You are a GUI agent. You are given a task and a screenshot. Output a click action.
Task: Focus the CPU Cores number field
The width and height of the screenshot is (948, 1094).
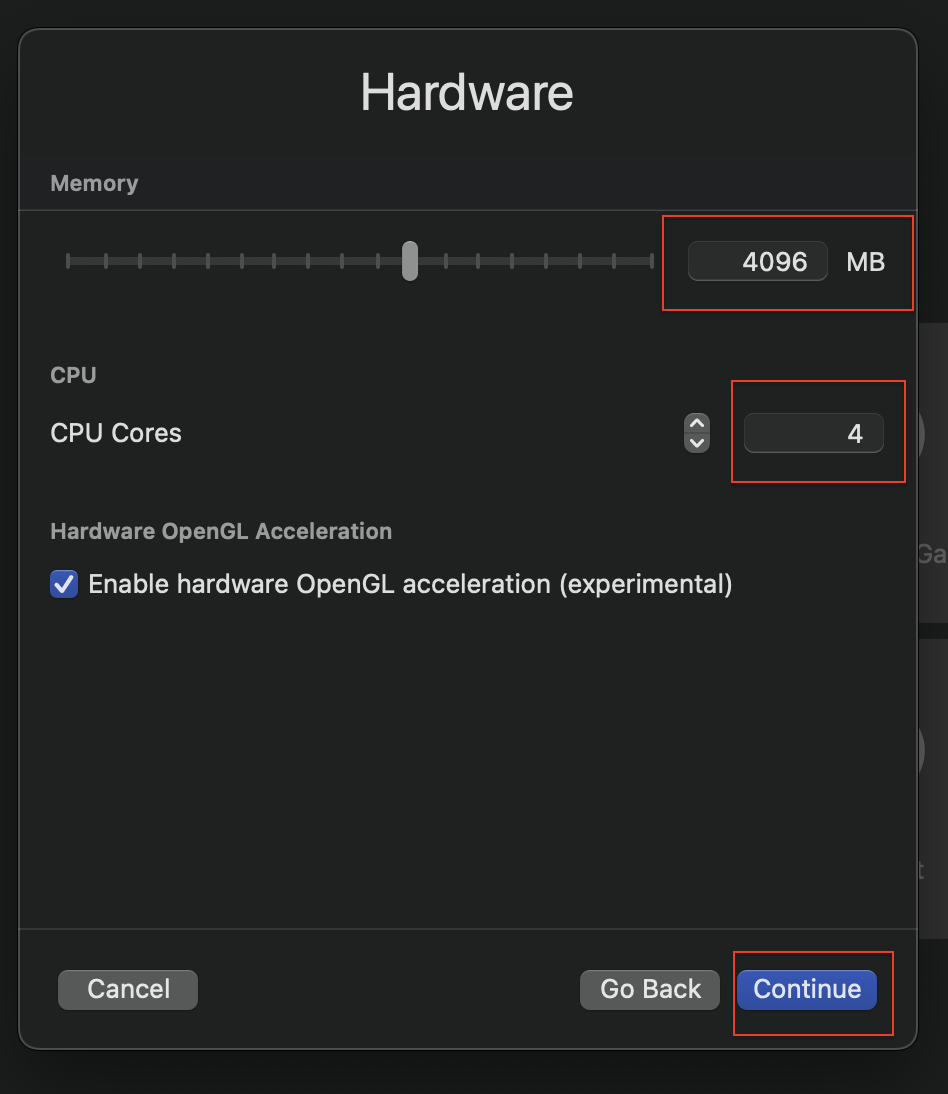pyautogui.click(x=813, y=434)
